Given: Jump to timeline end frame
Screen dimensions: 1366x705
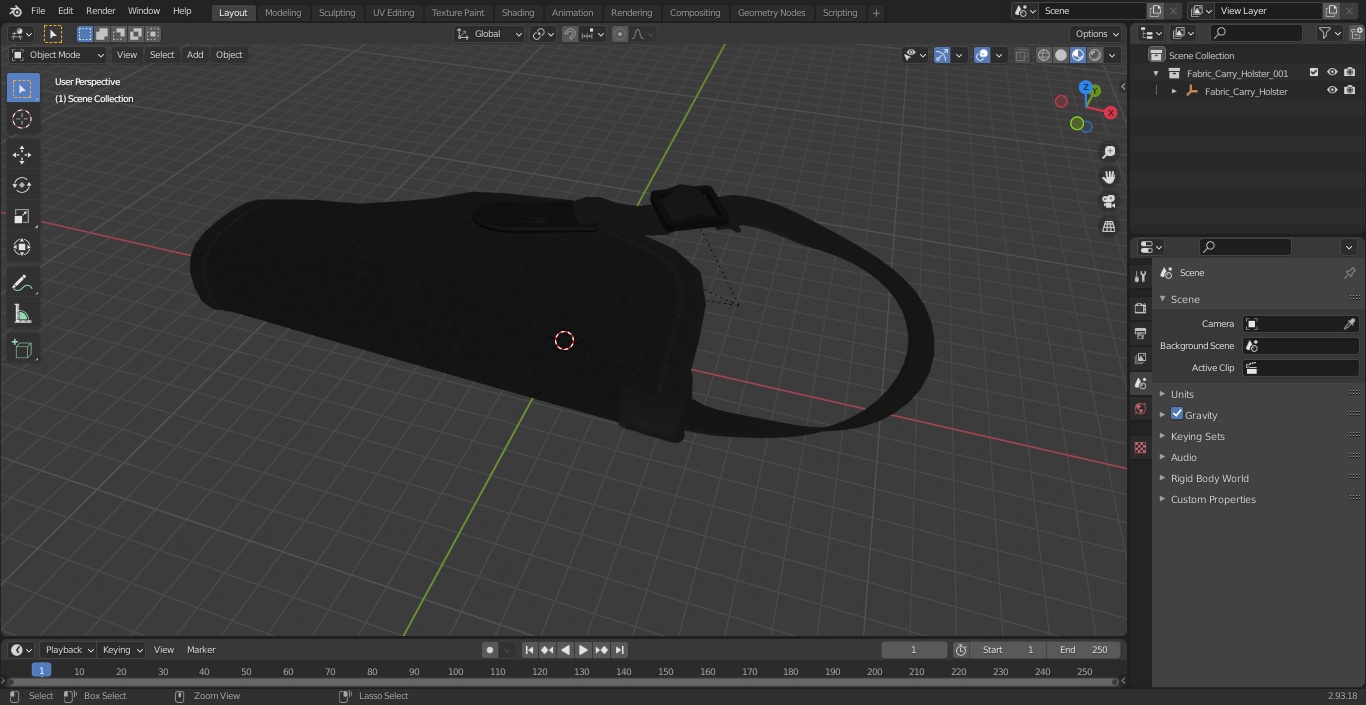Looking at the screenshot, I should [x=619, y=650].
